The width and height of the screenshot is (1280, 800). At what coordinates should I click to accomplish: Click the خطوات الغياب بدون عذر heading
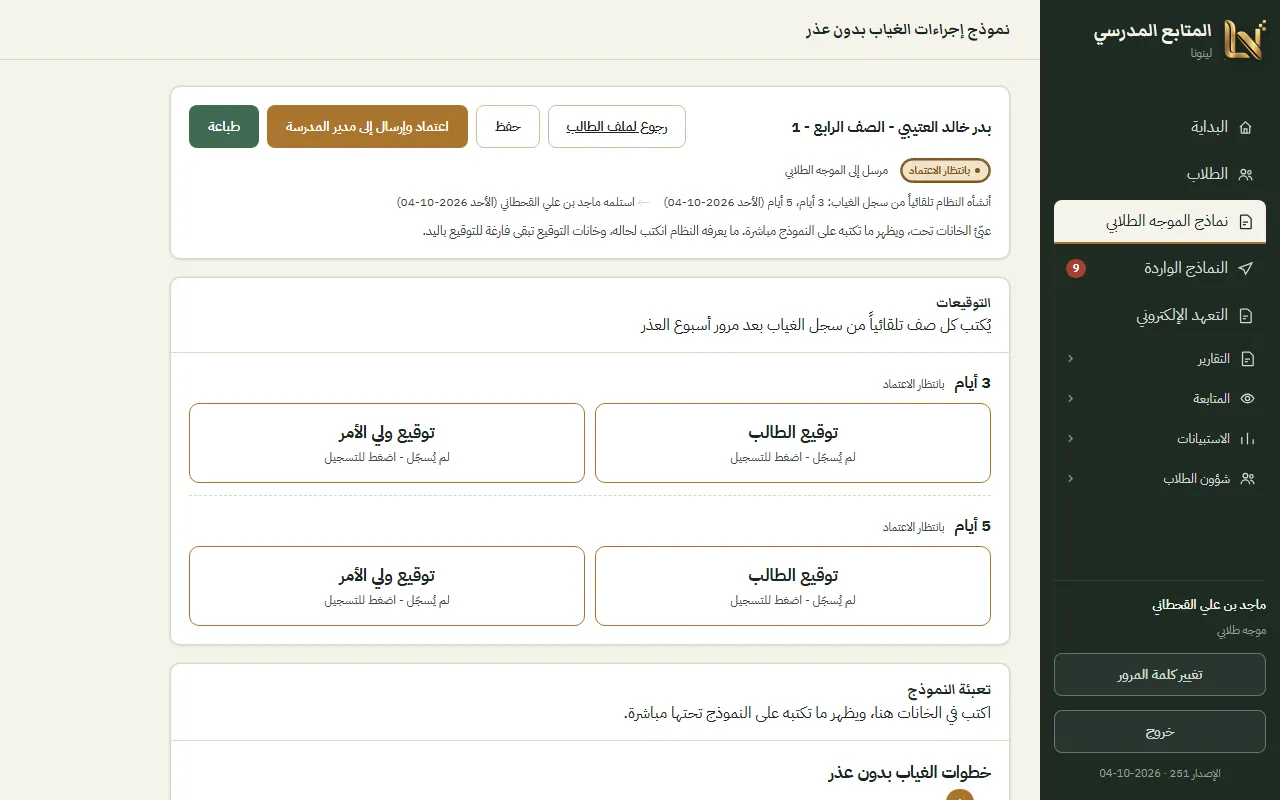tap(910, 772)
